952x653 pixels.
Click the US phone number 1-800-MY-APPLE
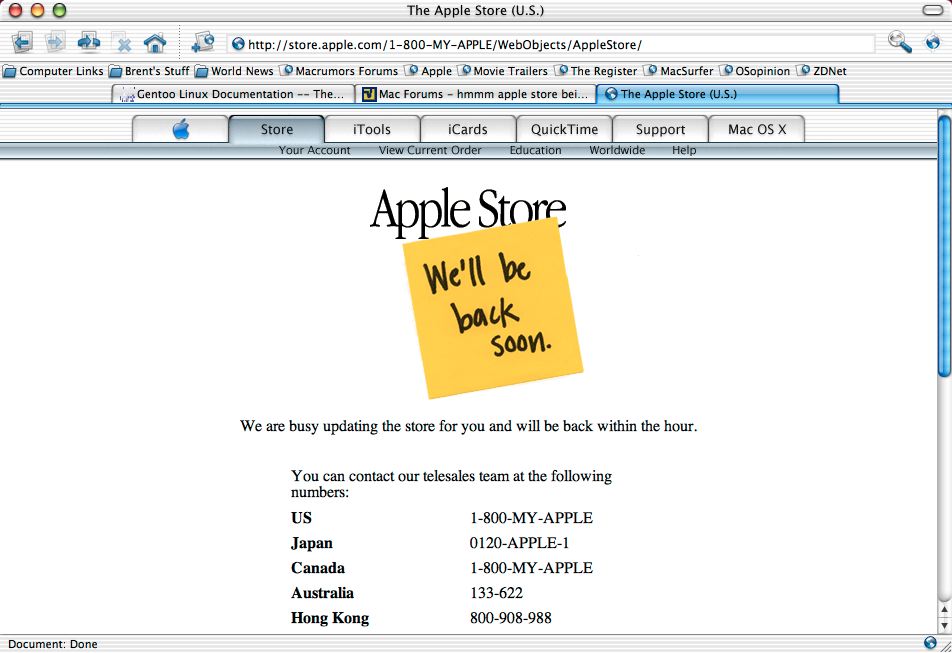coord(531,518)
